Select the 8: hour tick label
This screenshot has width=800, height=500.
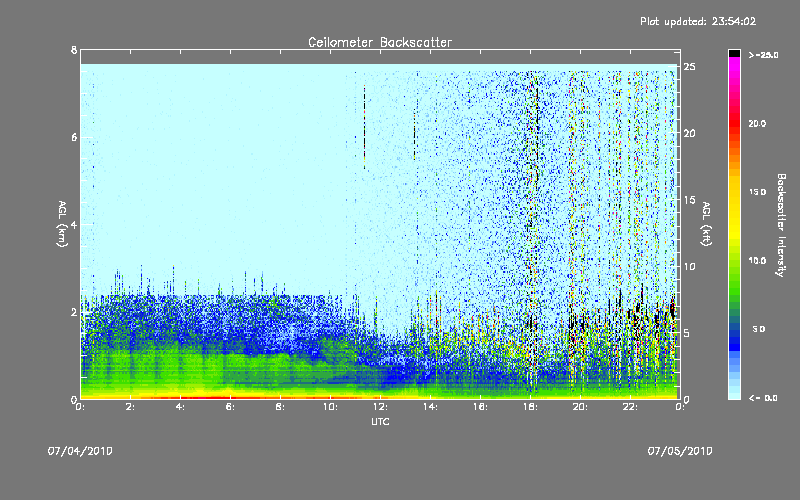click(281, 407)
